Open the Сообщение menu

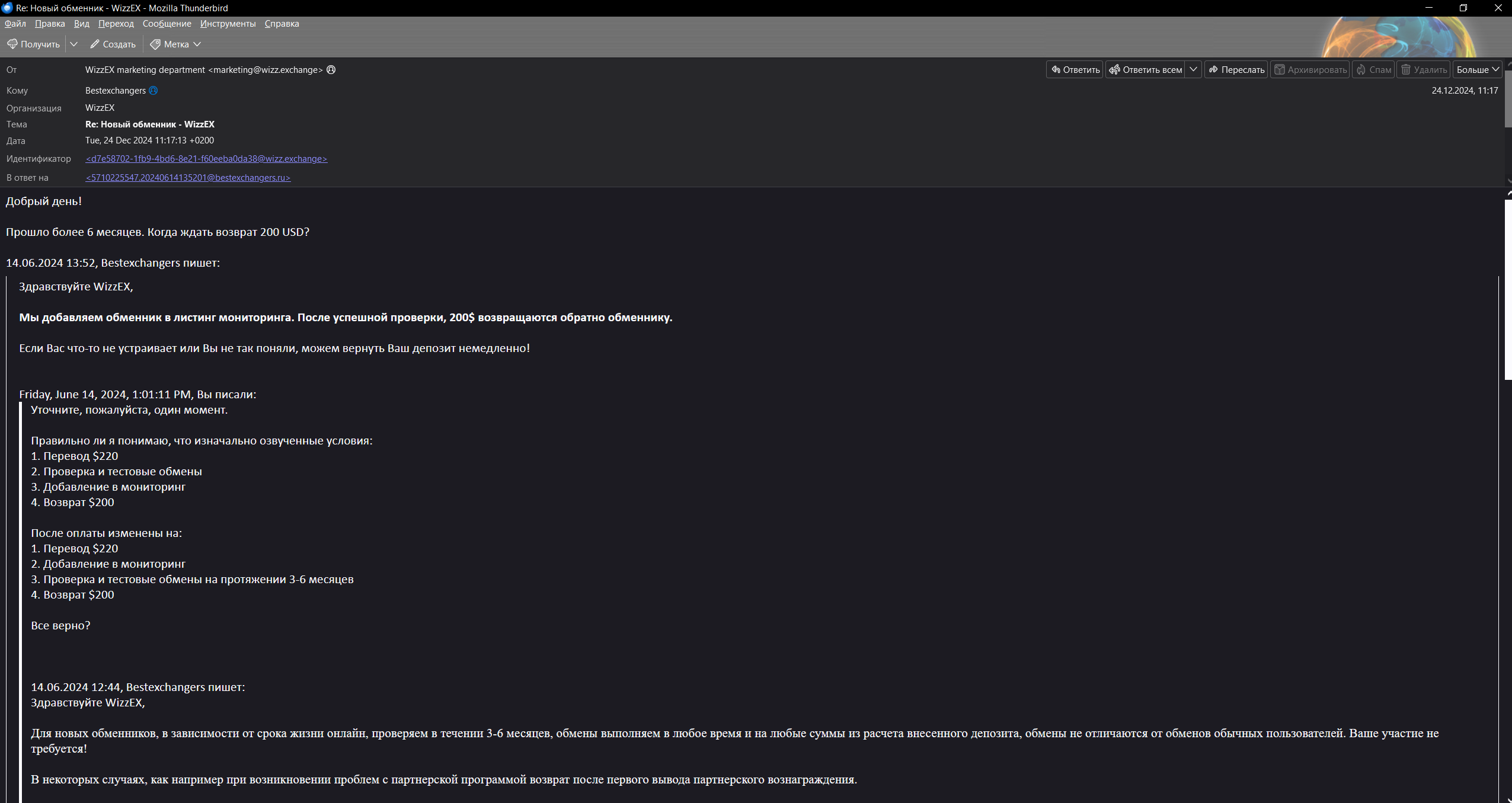[x=167, y=24]
